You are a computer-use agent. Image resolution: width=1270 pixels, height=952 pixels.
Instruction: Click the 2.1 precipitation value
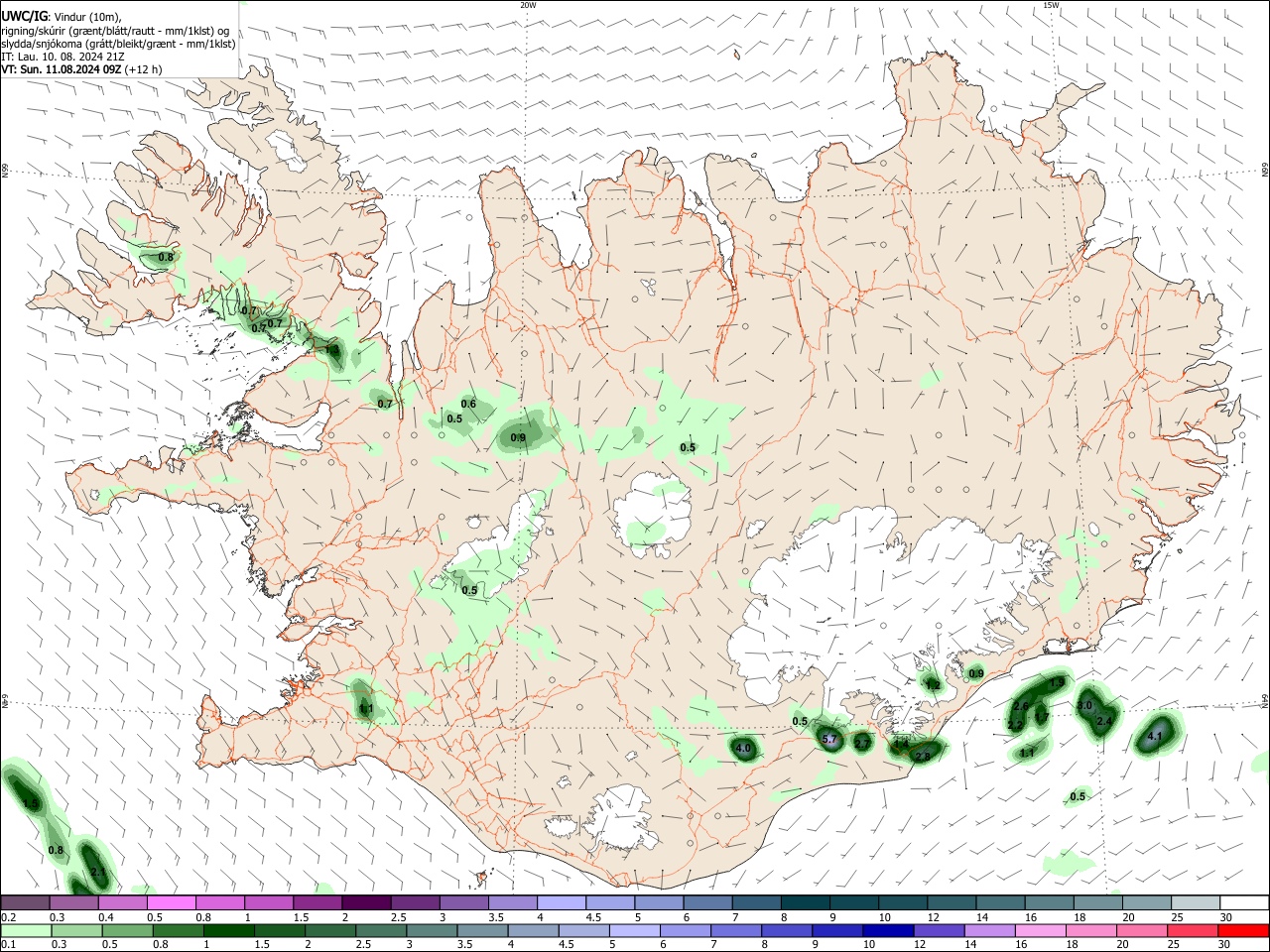98,872
